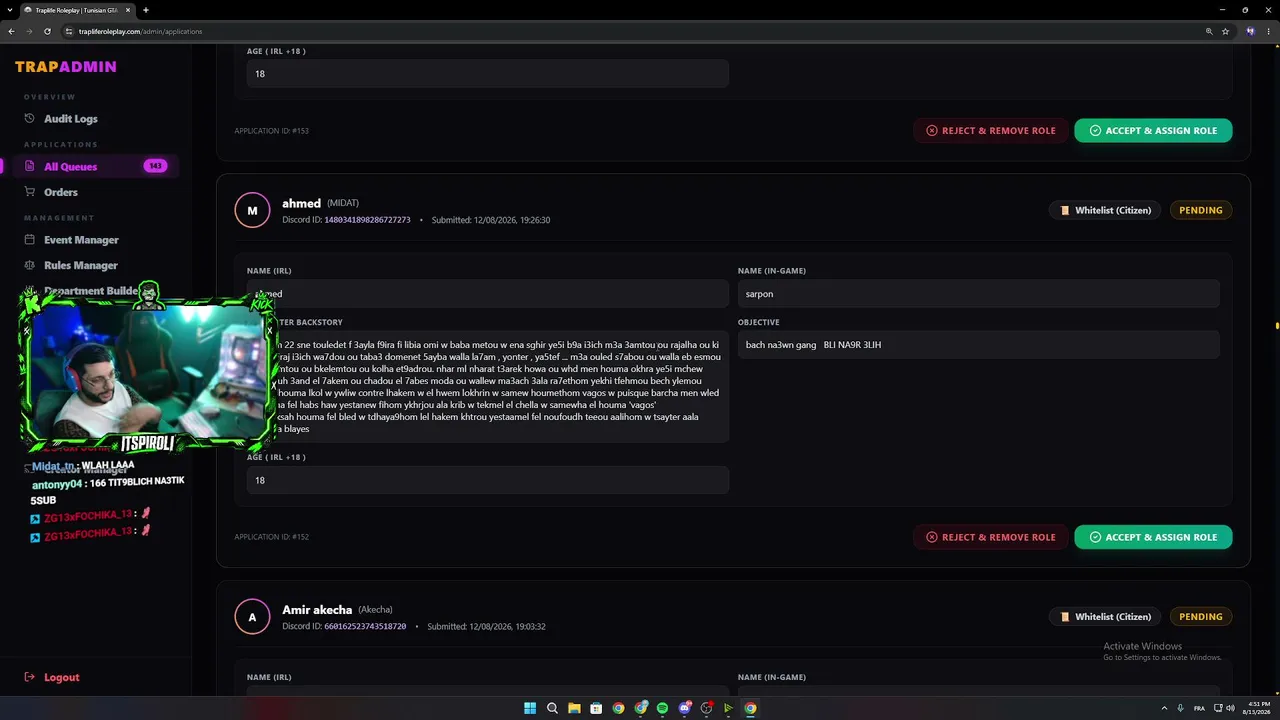This screenshot has height=720, width=1280.
Task: Reject and remove role for application #152
Action: click(x=990, y=537)
